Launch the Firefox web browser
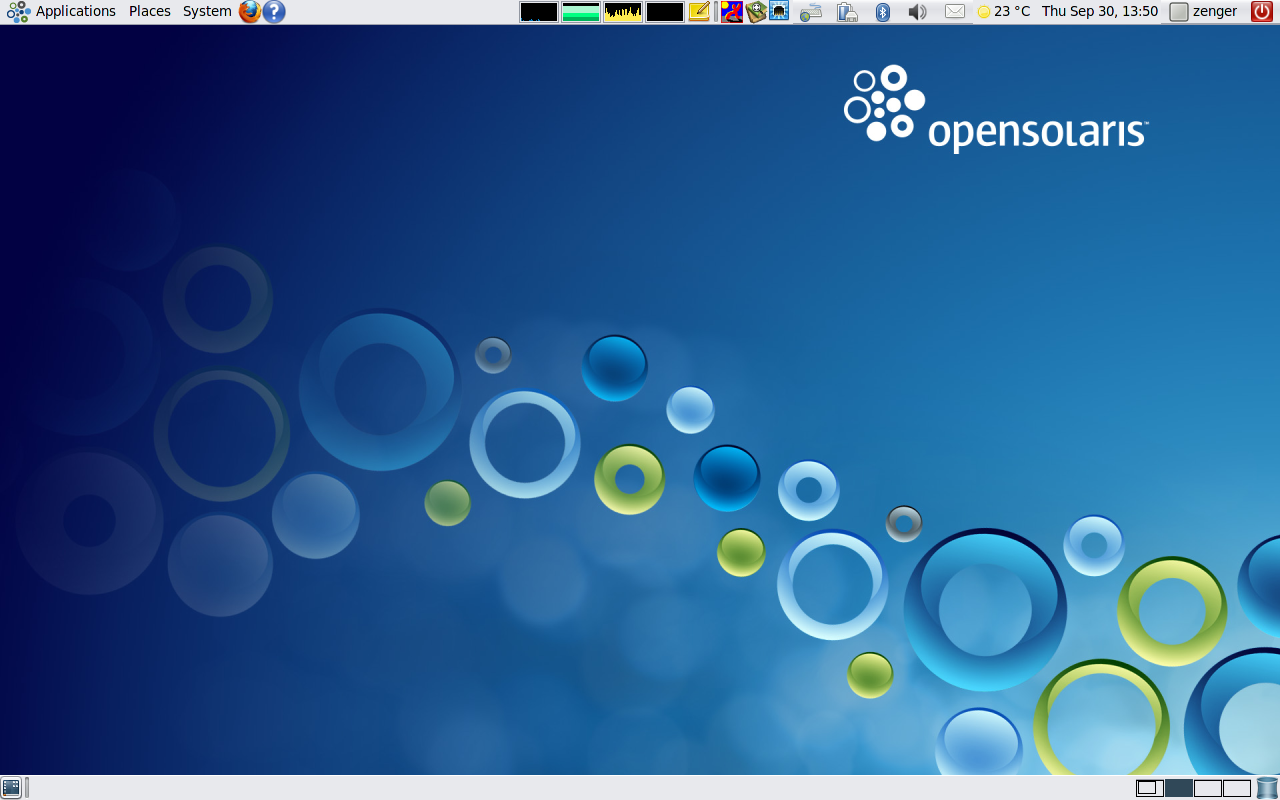 pyautogui.click(x=249, y=12)
